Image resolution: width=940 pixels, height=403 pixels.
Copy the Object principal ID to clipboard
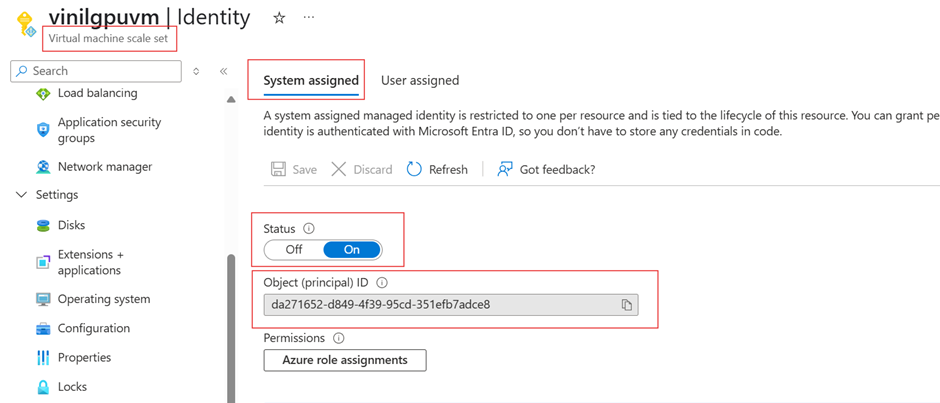pyautogui.click(x=627, y=305)
